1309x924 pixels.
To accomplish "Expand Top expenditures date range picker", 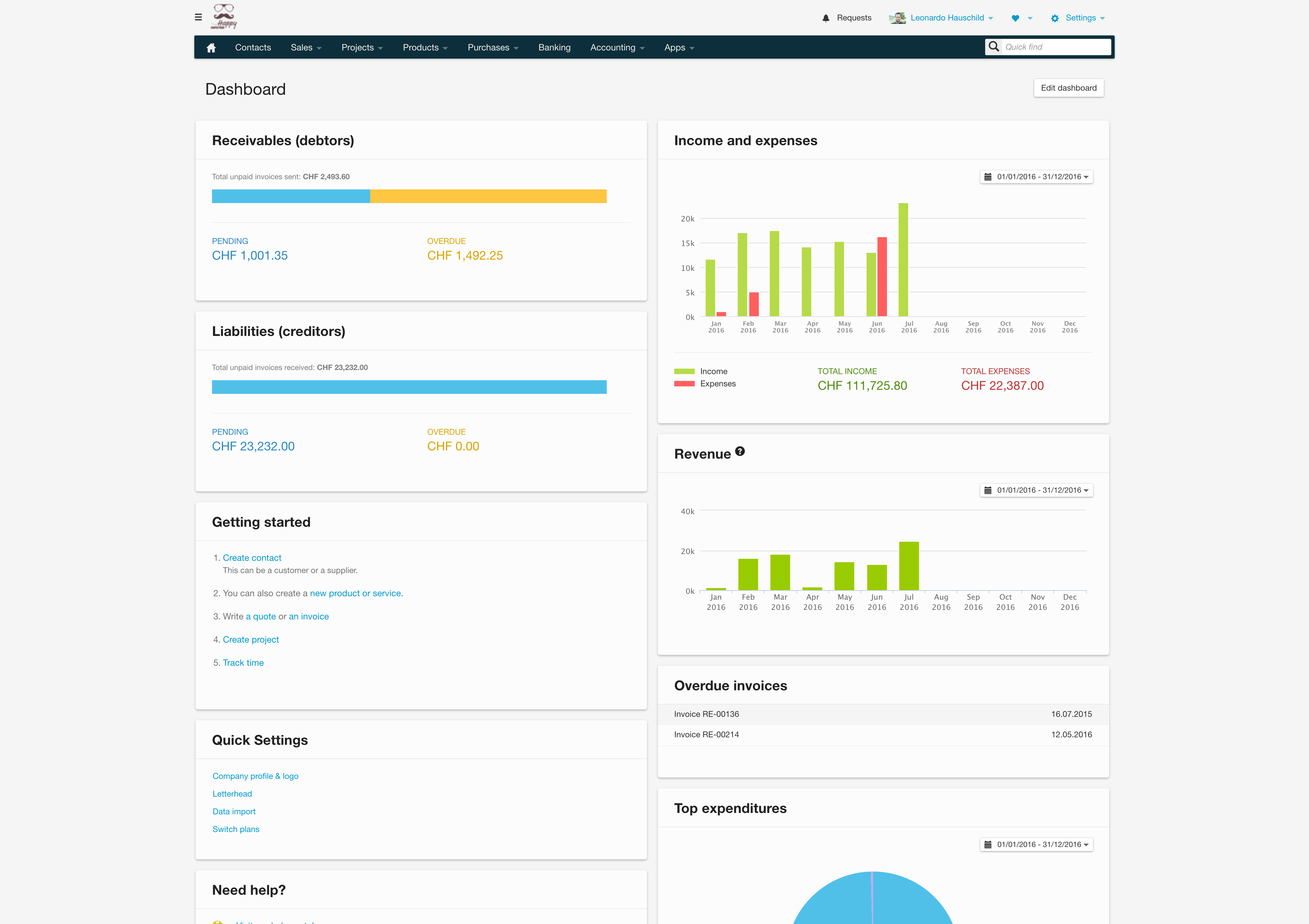I will click(x=1037, y=844).
